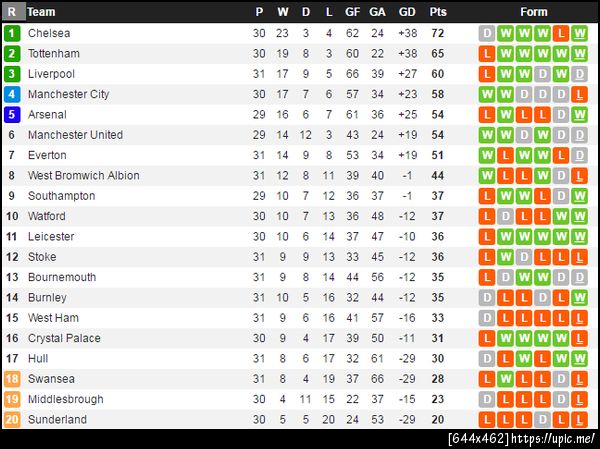Open the Manchester United team link
The image size is (600, 449).
75,135
